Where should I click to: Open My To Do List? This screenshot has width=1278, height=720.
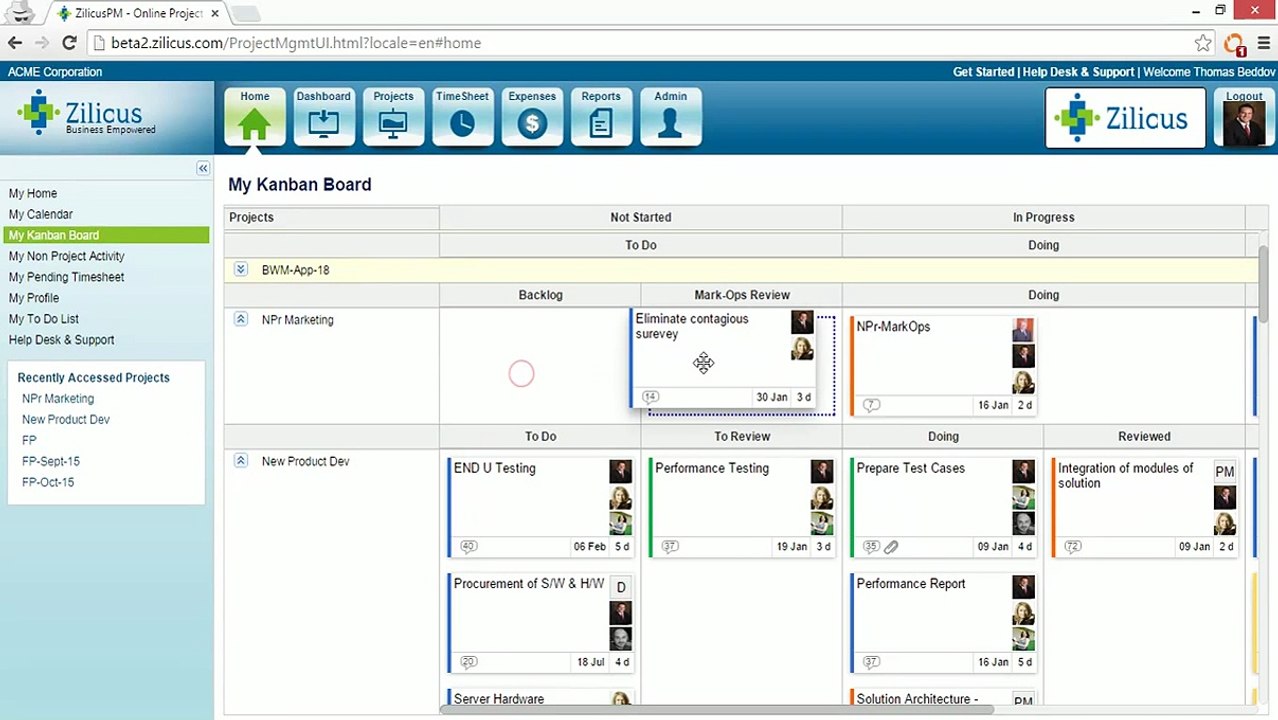(44, 319)
